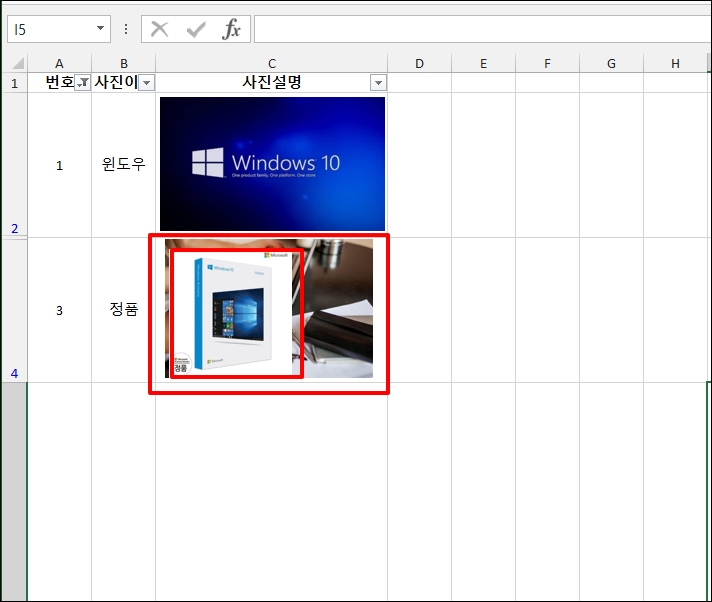Select column C header
Viewport: 712px width, 602px height.
272,63
